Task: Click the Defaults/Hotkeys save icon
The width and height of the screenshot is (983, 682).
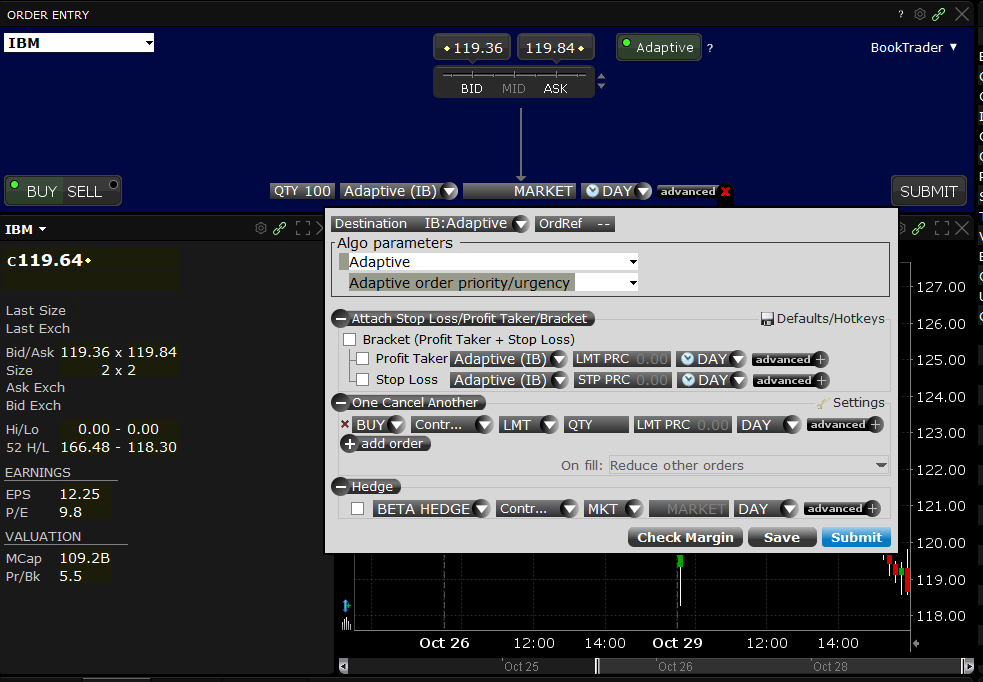Action: (x=767, y=319)
